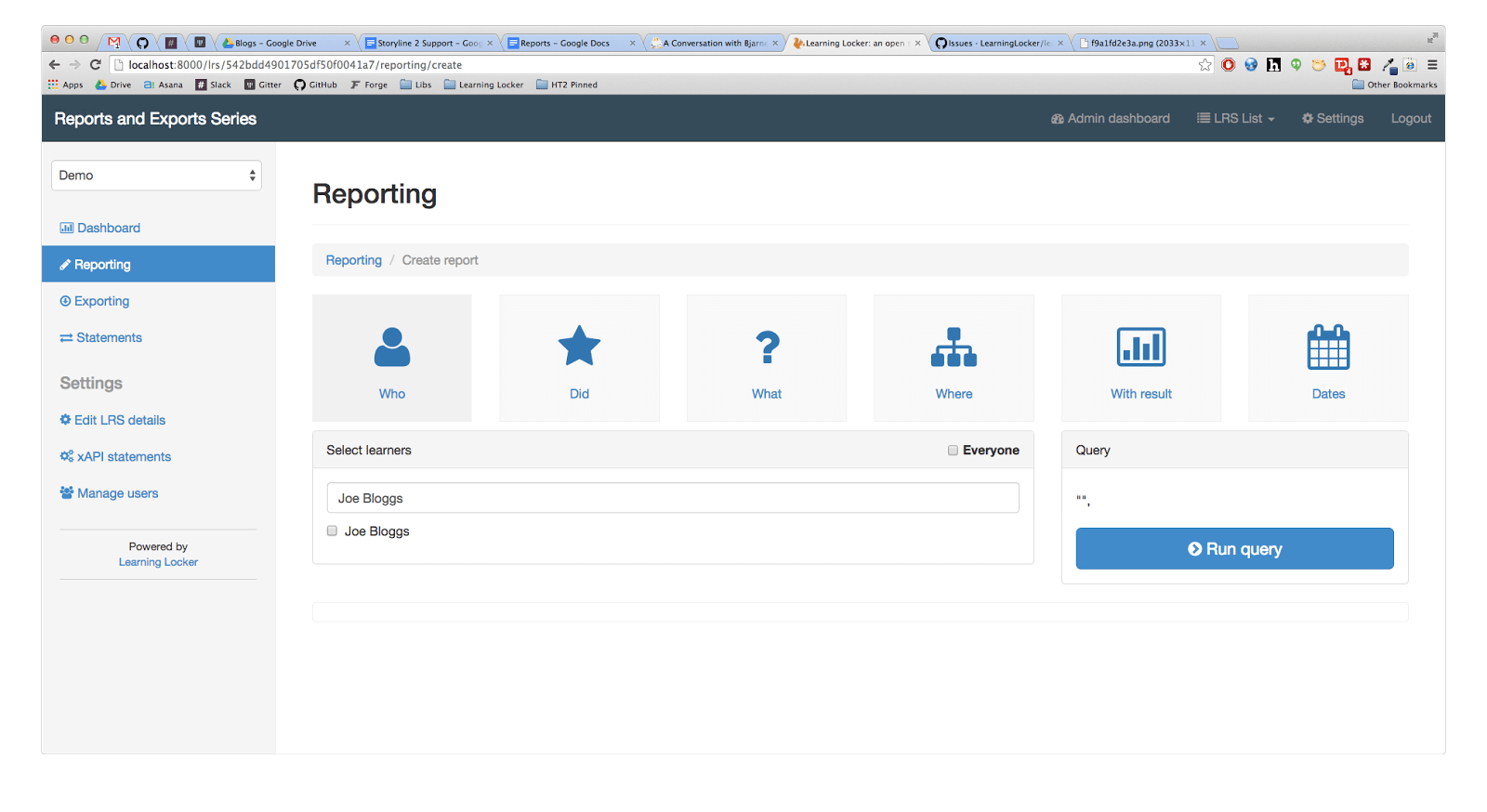Open Statements in the sidebar

(x=101, y=337)
